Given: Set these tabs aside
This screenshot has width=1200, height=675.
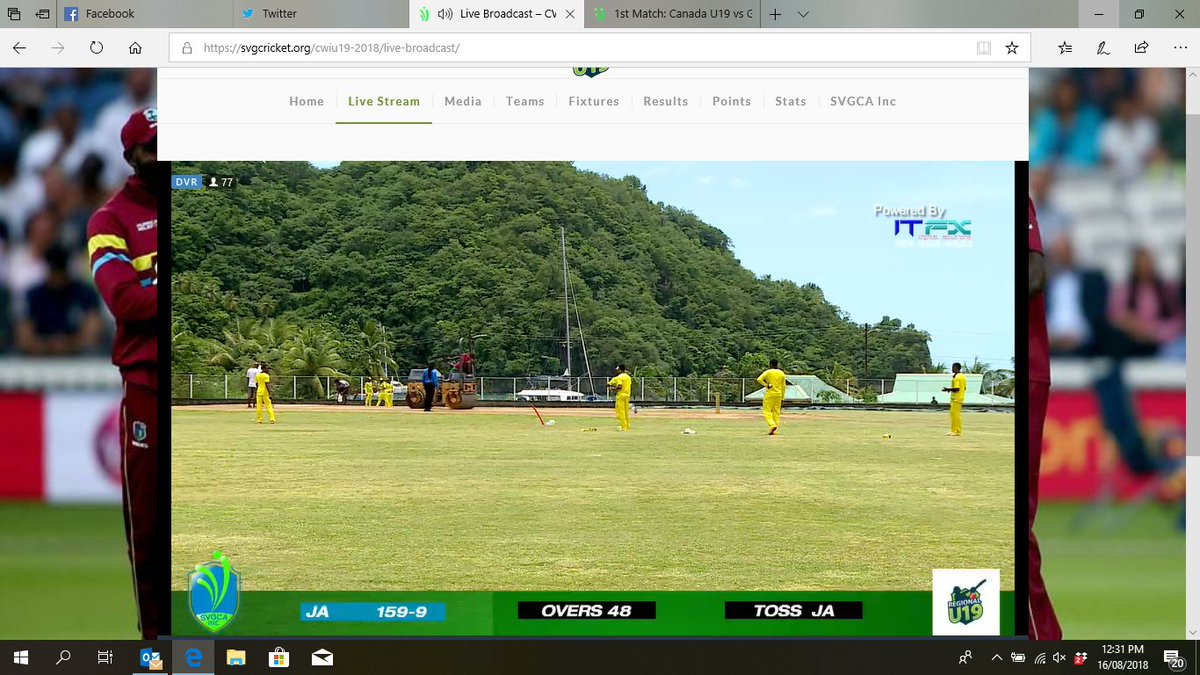Looking at the screenshot, I should click(41, 14).
